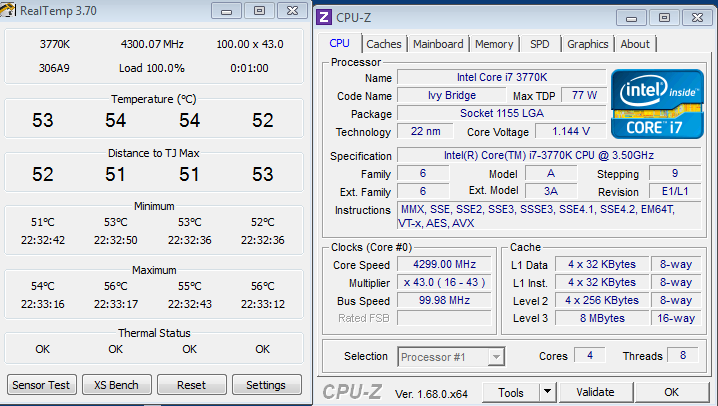Viewport: 718px width, 406px height.
Task: Click the Cores count value 4
Action: 590,355
